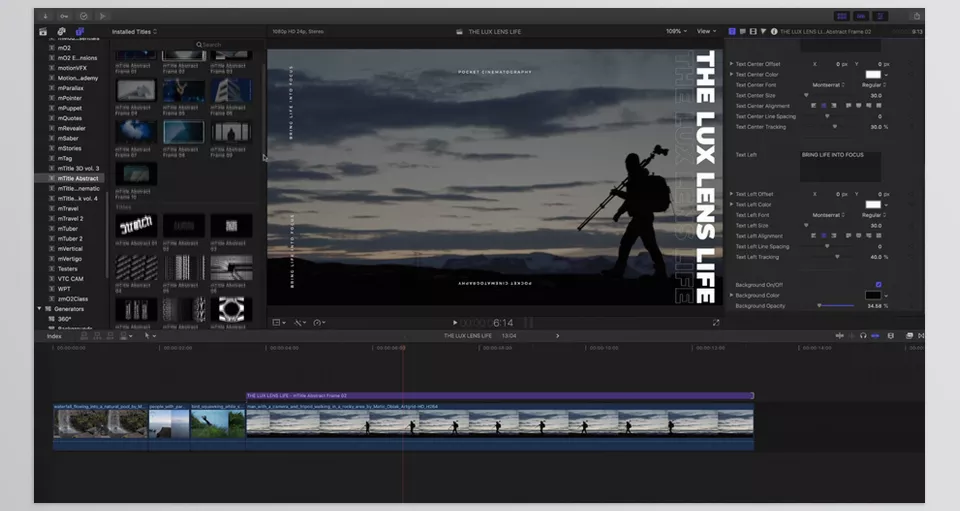Open the Photos and Audio sidebar icon
This screenshot has height=511, width=960.
[61, 31]
